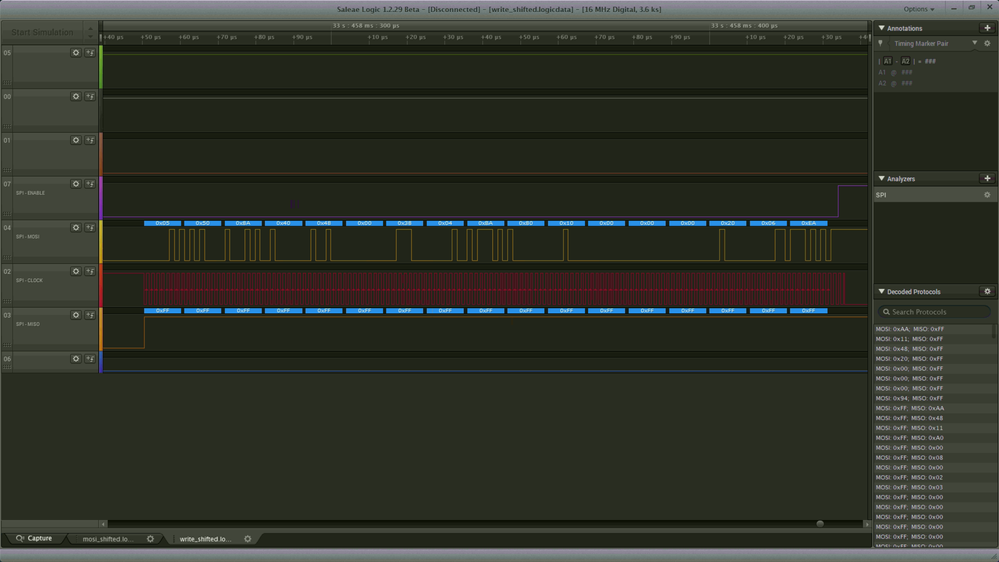The width and height of the screenshot is (999, 562).
Task: Click trigger button on SPI-ENABLE channel
Action: click(x=90, y=184)
